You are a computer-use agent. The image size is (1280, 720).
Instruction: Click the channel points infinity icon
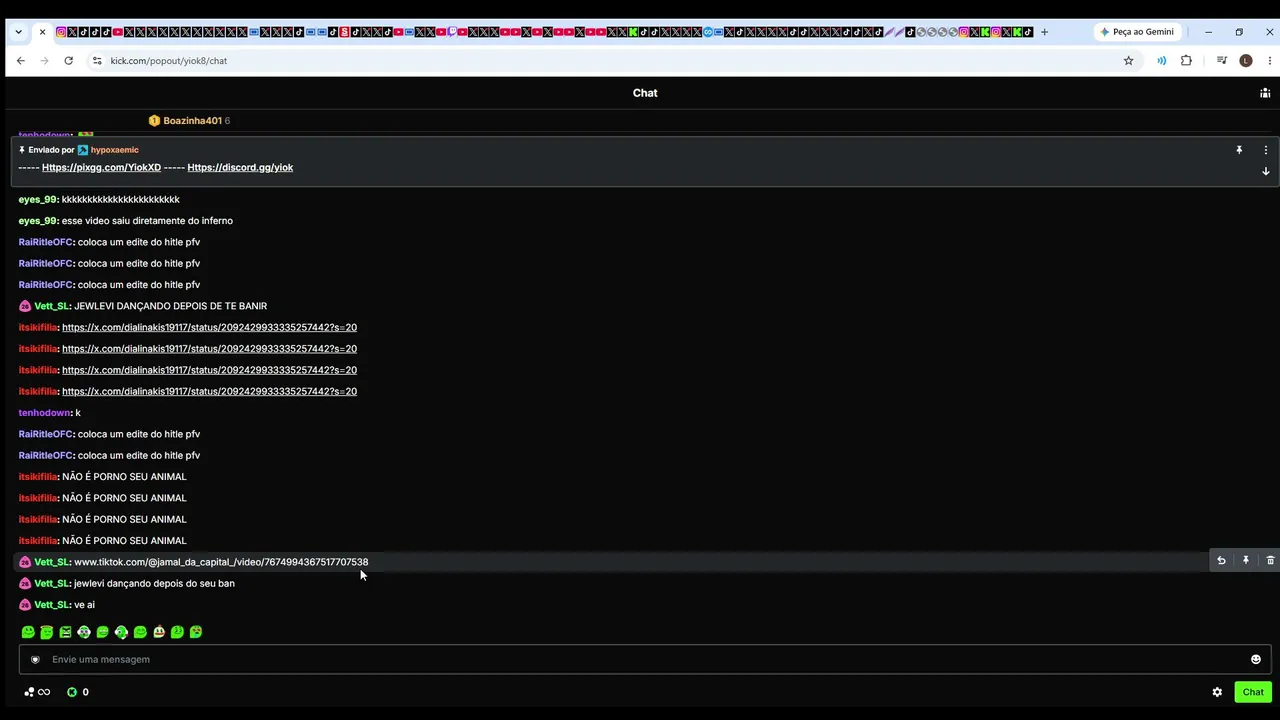[37, 692]
